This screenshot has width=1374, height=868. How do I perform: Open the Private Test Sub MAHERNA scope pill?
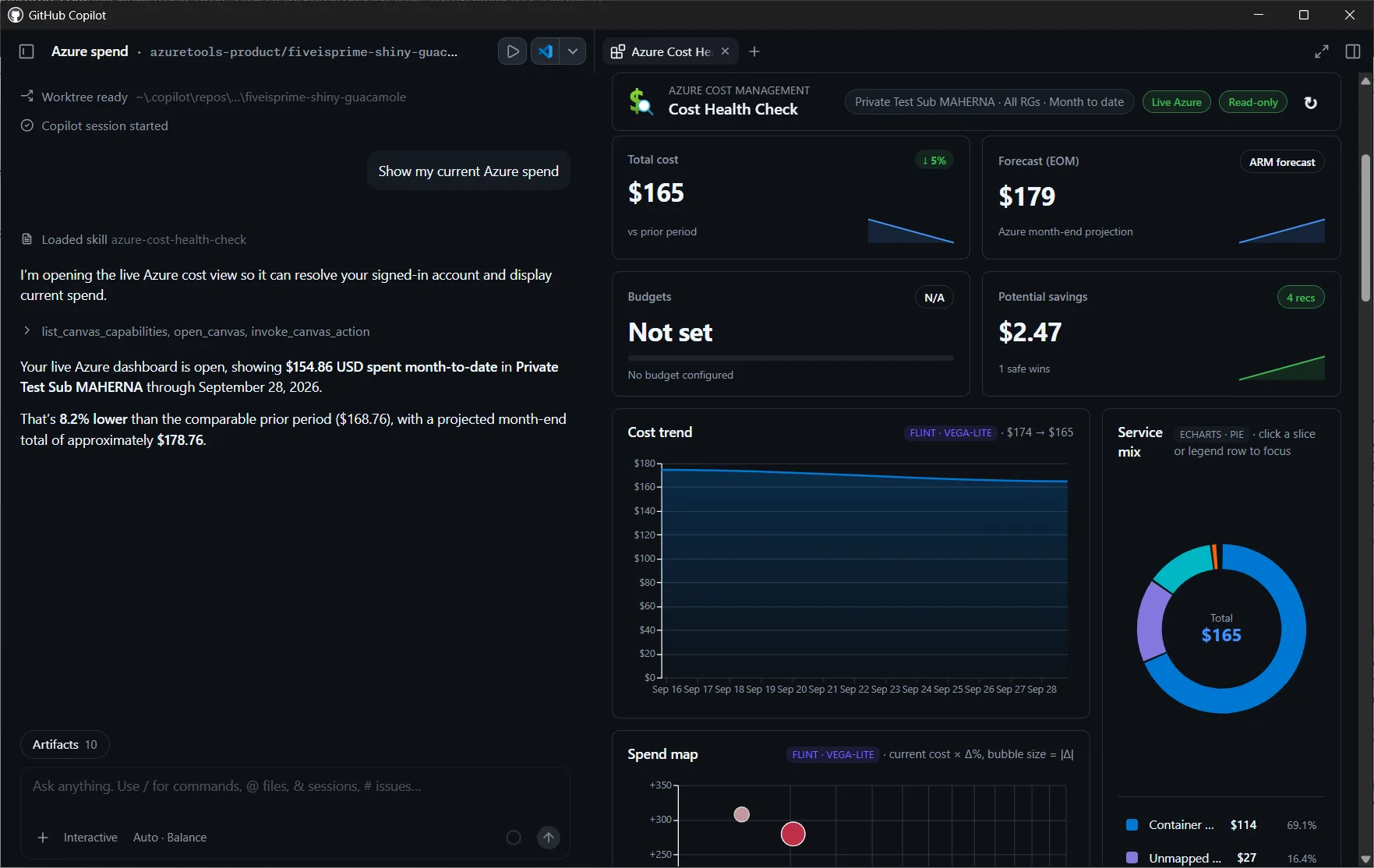(989, 102)
